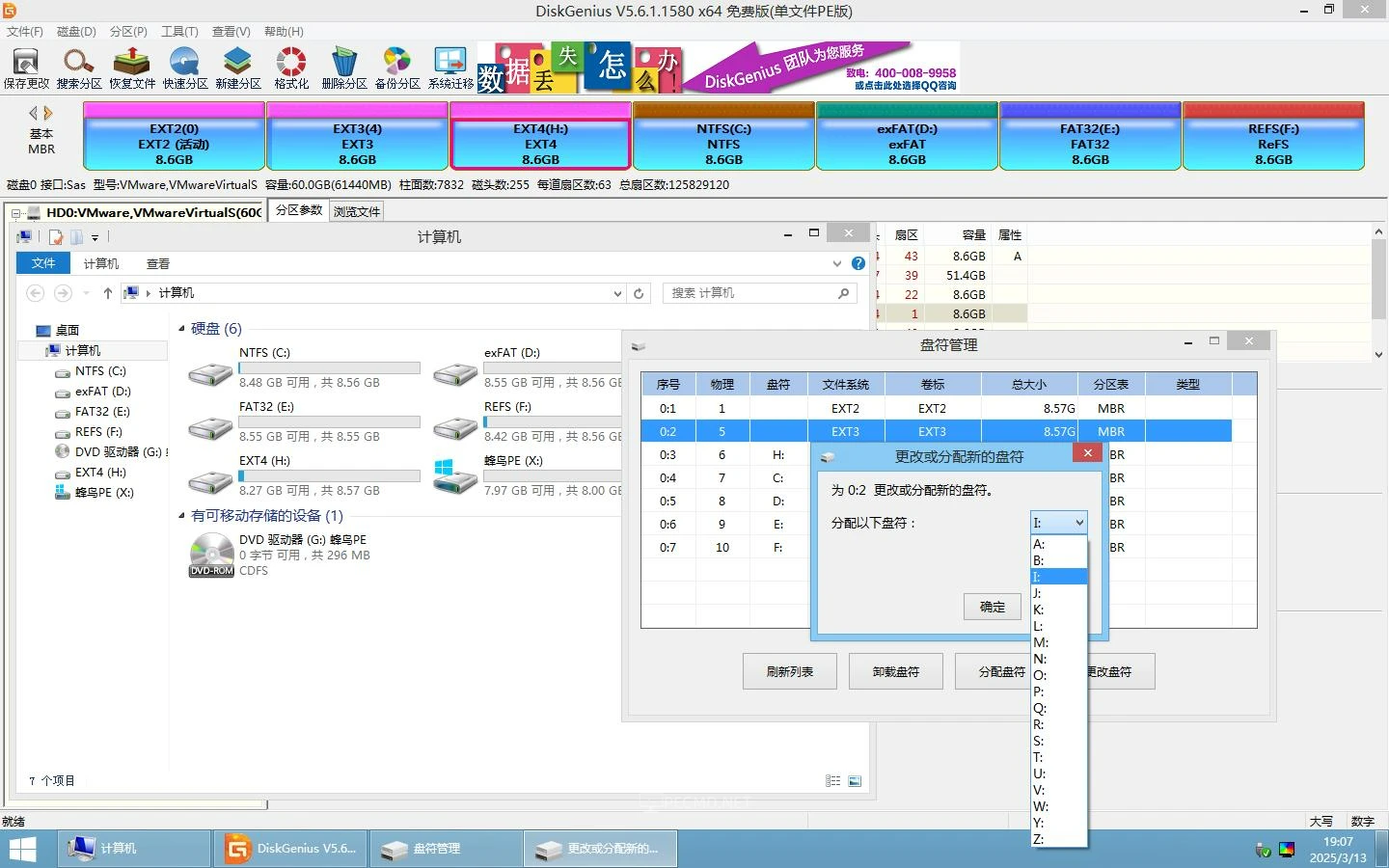Expand the Explorer ribbon chevron
The height and width of the screenshot is (868, 1389).
click(836, 263)
